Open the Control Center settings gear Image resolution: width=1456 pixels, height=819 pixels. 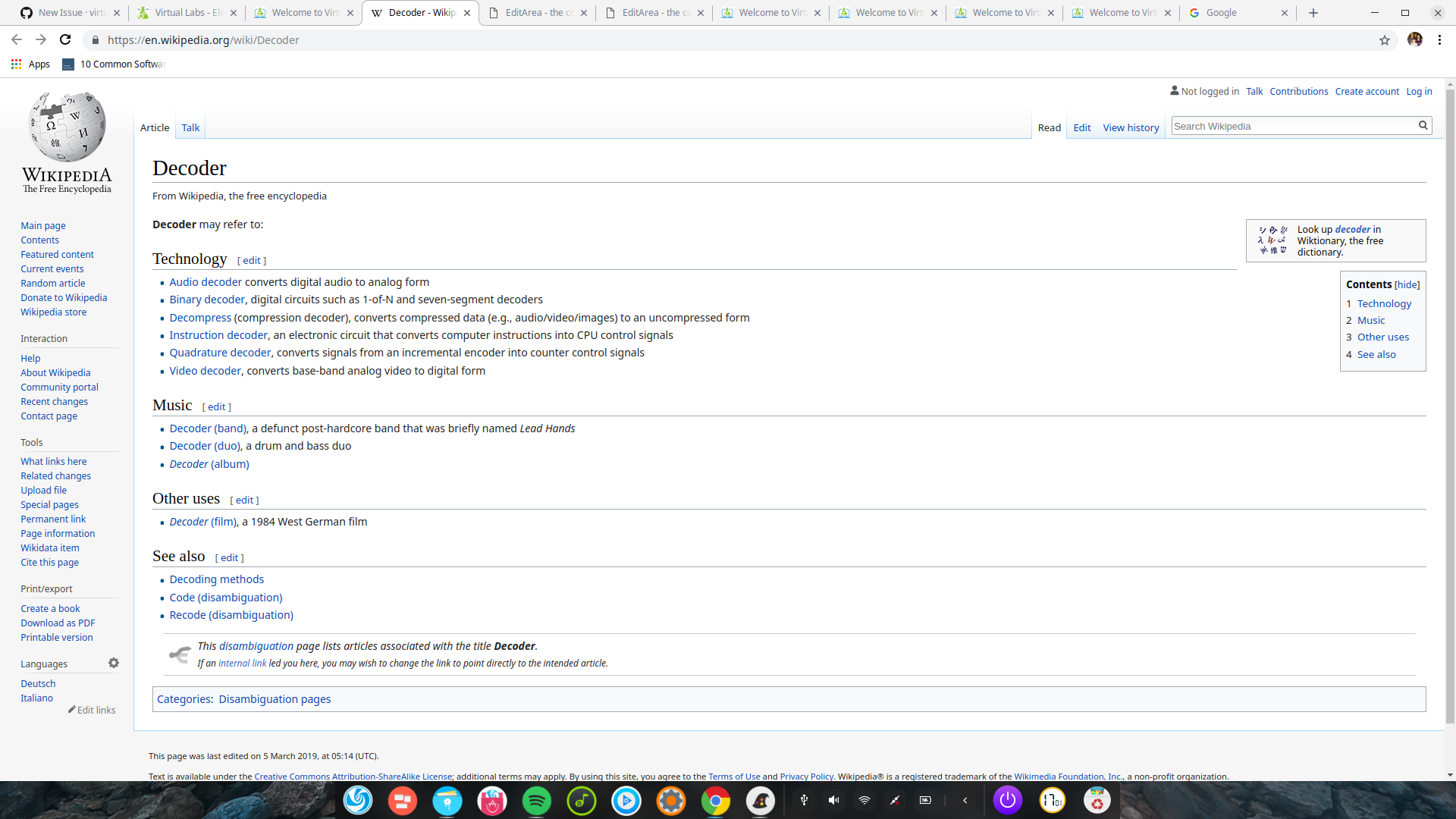[671, 800]
